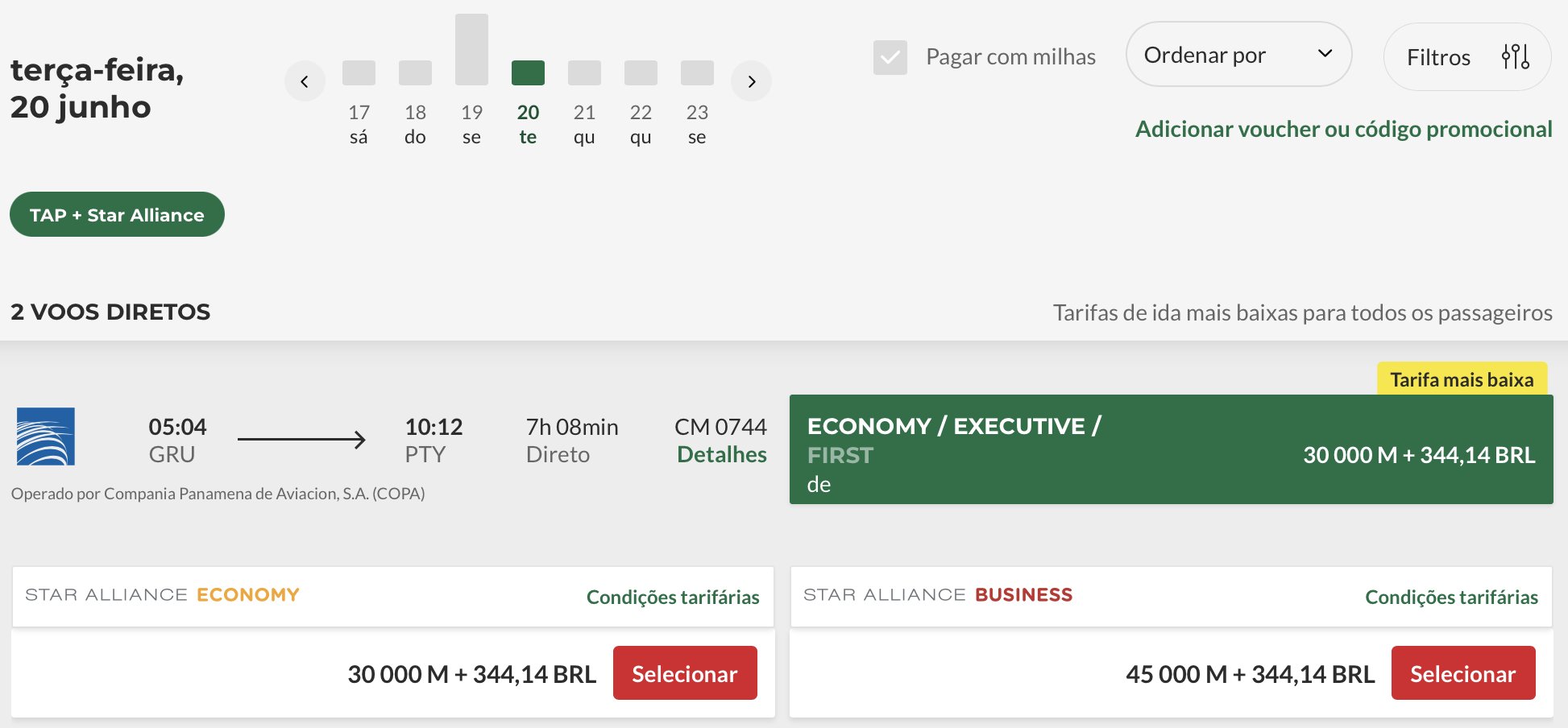Toggle Pagar com milhas checkbox
Viewport: 1568px width, 728px height.
click(x=890, y=57)
